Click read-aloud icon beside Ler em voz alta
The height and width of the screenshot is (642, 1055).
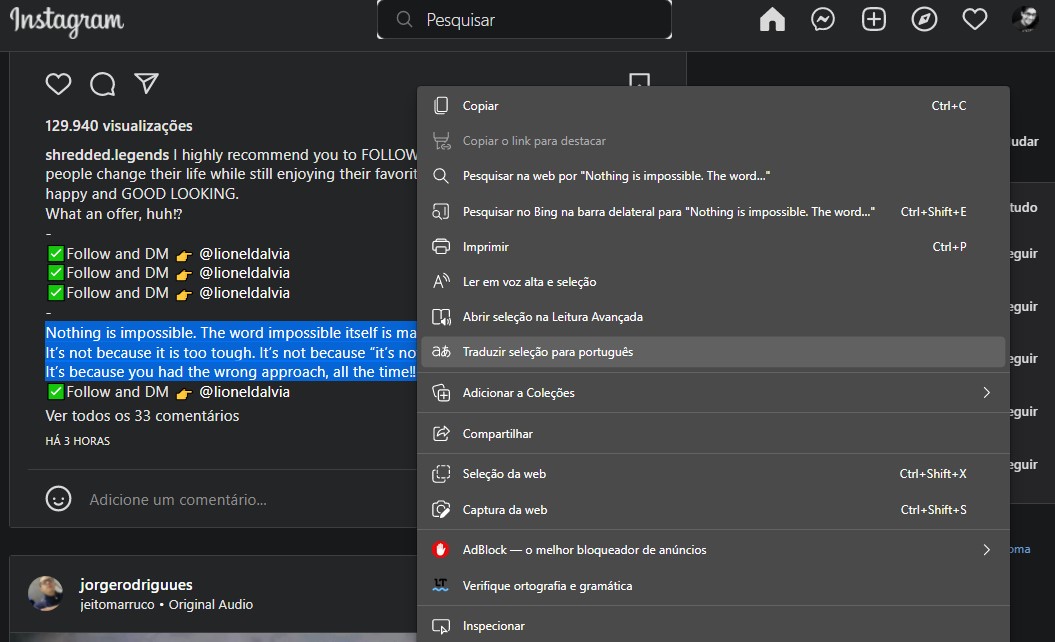[x=441, y=282]
